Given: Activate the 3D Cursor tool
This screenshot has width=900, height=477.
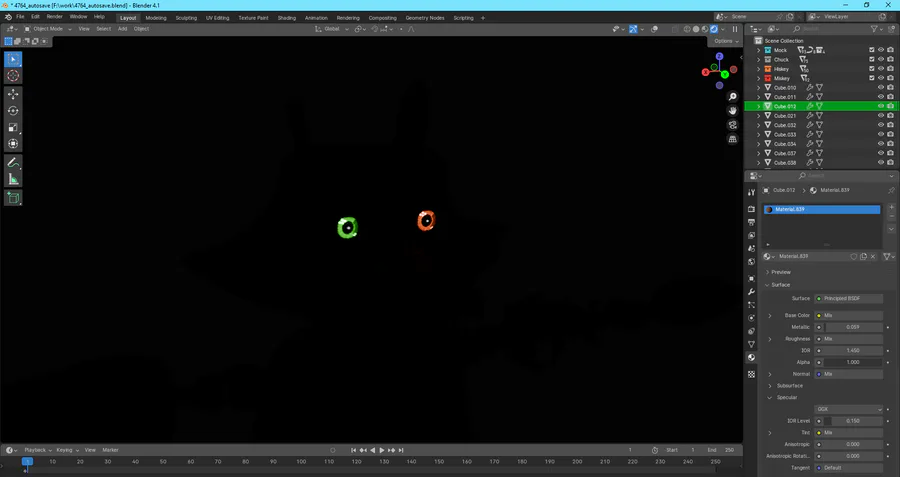Looking at the screenshot, I should click(x=13, y=76).
